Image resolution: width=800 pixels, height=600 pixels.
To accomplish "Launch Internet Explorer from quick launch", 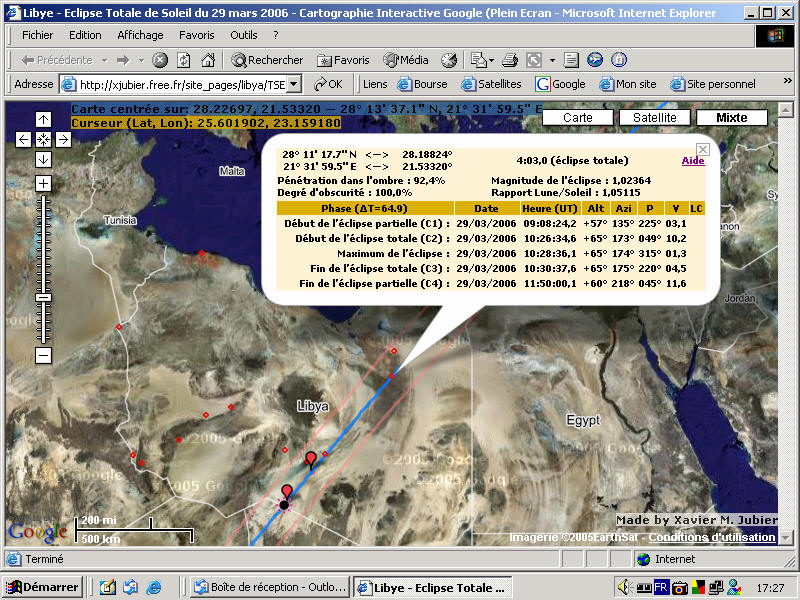I will (x=154, y=587).
